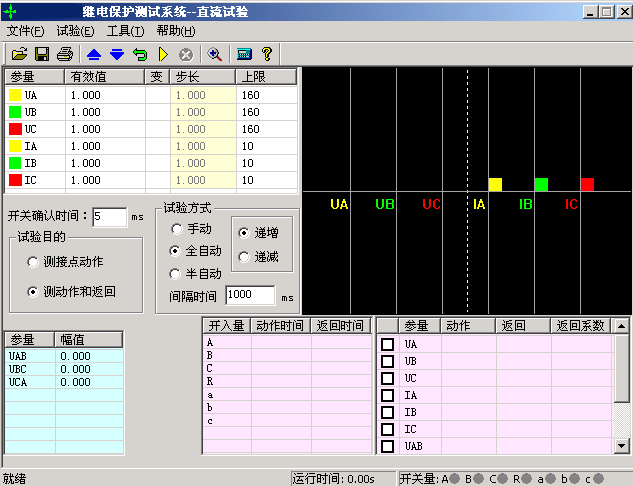
Task: Click the results table scrollbar down arrow
Action: pyautogui.click(x=623, y=446)
